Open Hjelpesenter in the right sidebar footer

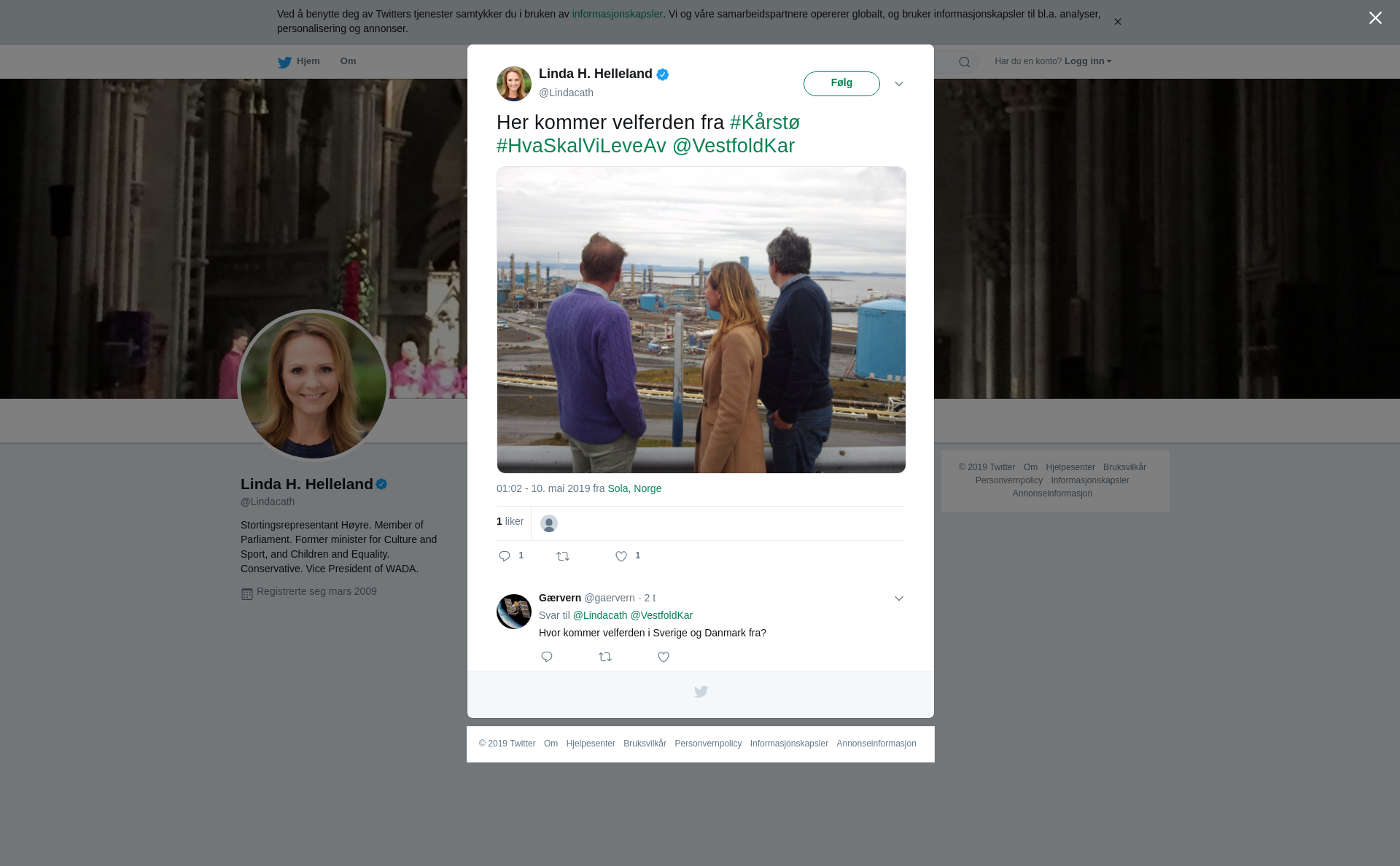click(1070, 467)
